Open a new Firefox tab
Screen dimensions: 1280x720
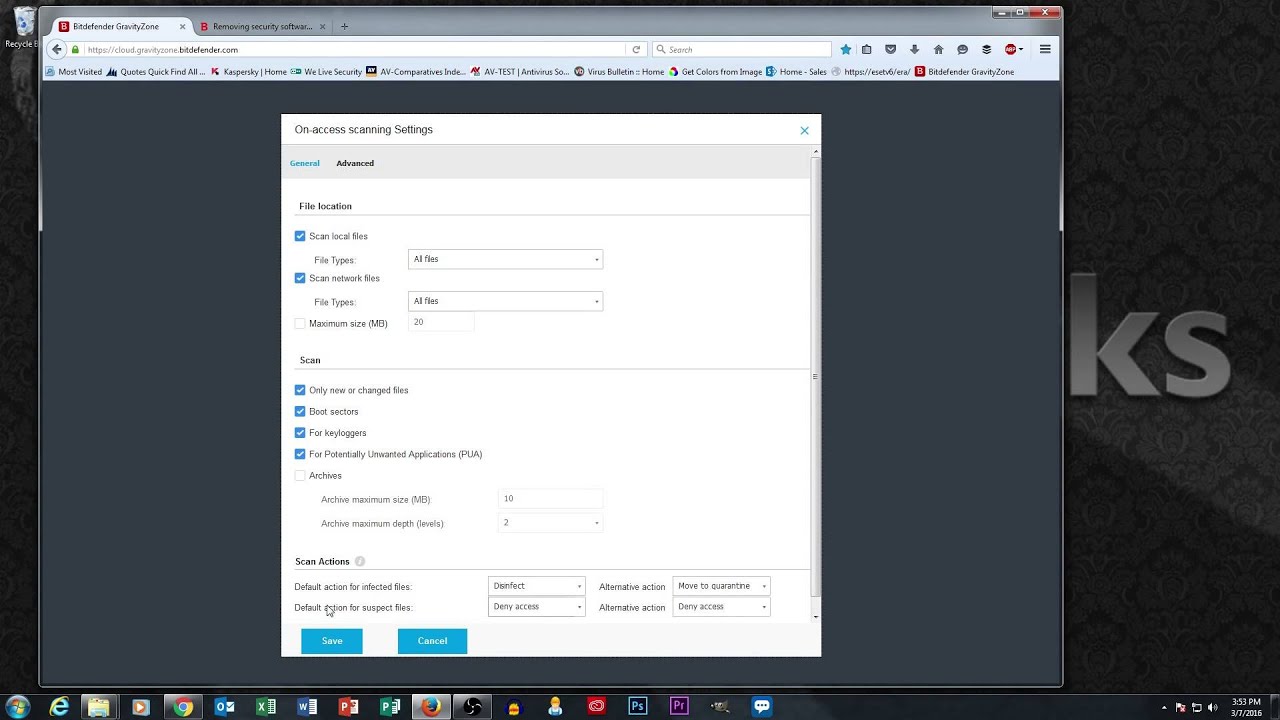tap(345, 27)
